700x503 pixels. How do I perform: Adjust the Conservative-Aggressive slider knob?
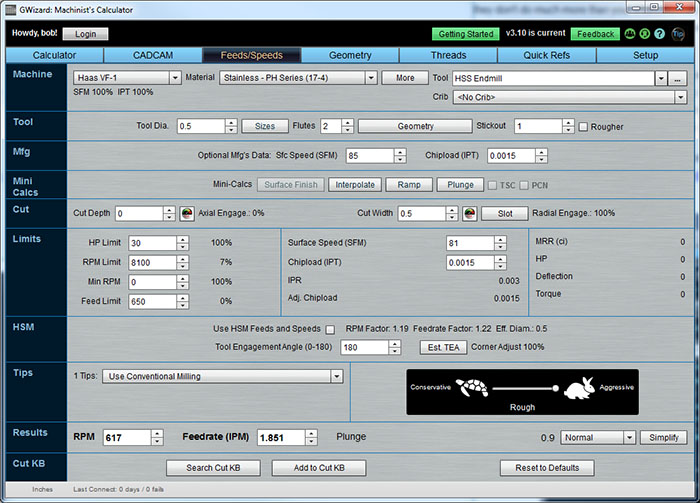[x=555, y=388]
